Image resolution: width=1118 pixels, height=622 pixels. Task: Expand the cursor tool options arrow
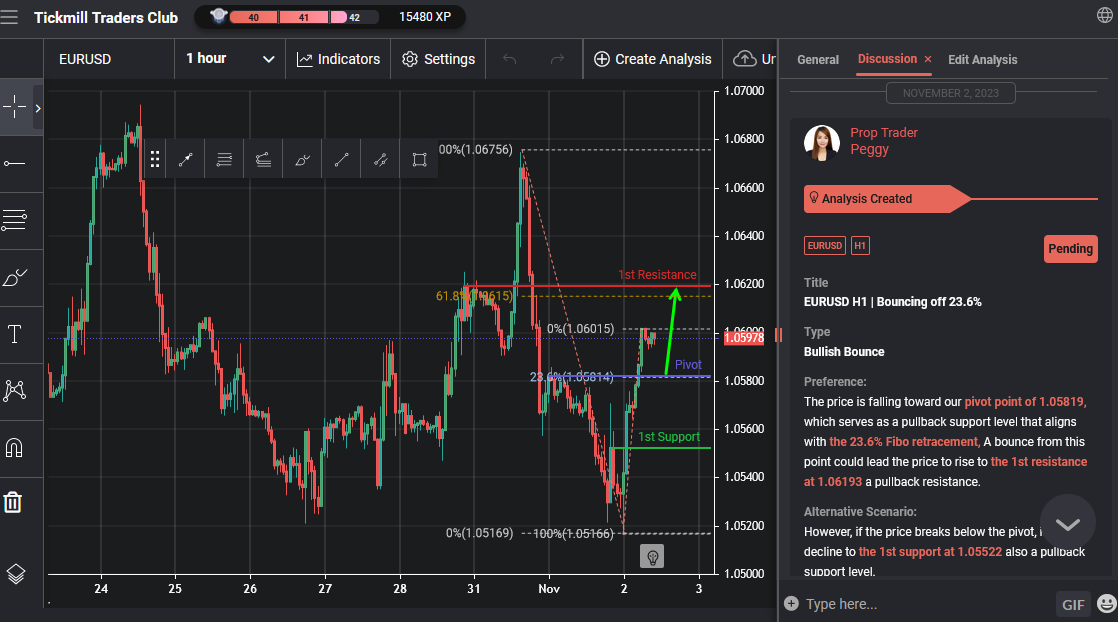38,108
